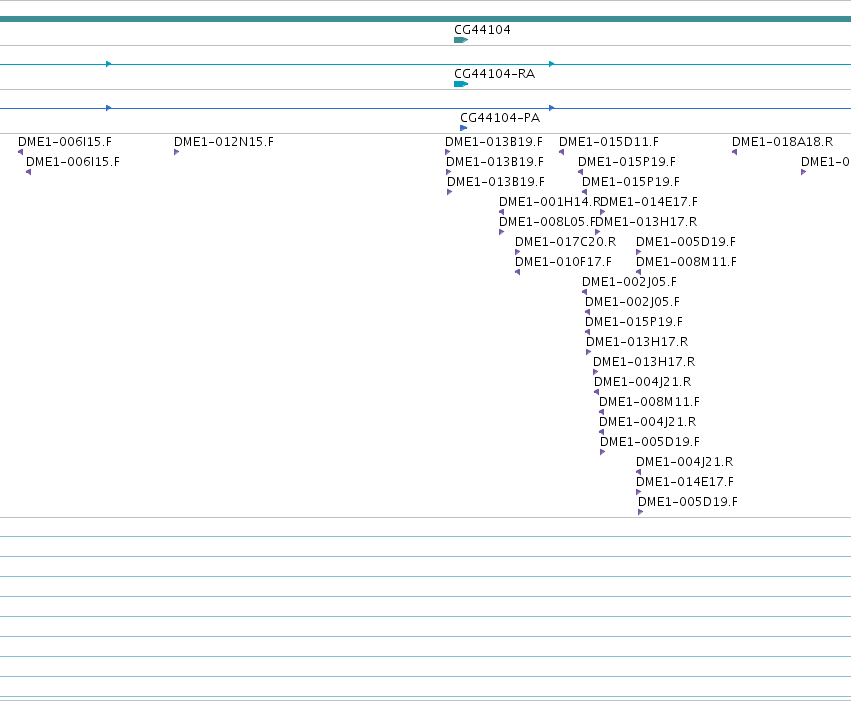Select the DME1-001H14.R feature label

tap(549, 202)
